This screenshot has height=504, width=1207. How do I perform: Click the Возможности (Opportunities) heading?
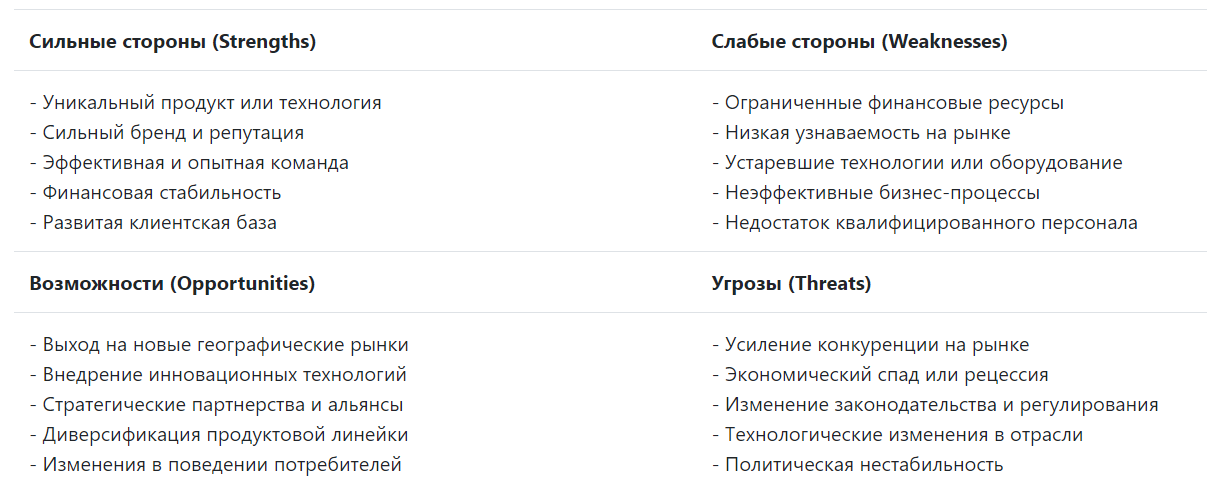[x=172, y=283]
